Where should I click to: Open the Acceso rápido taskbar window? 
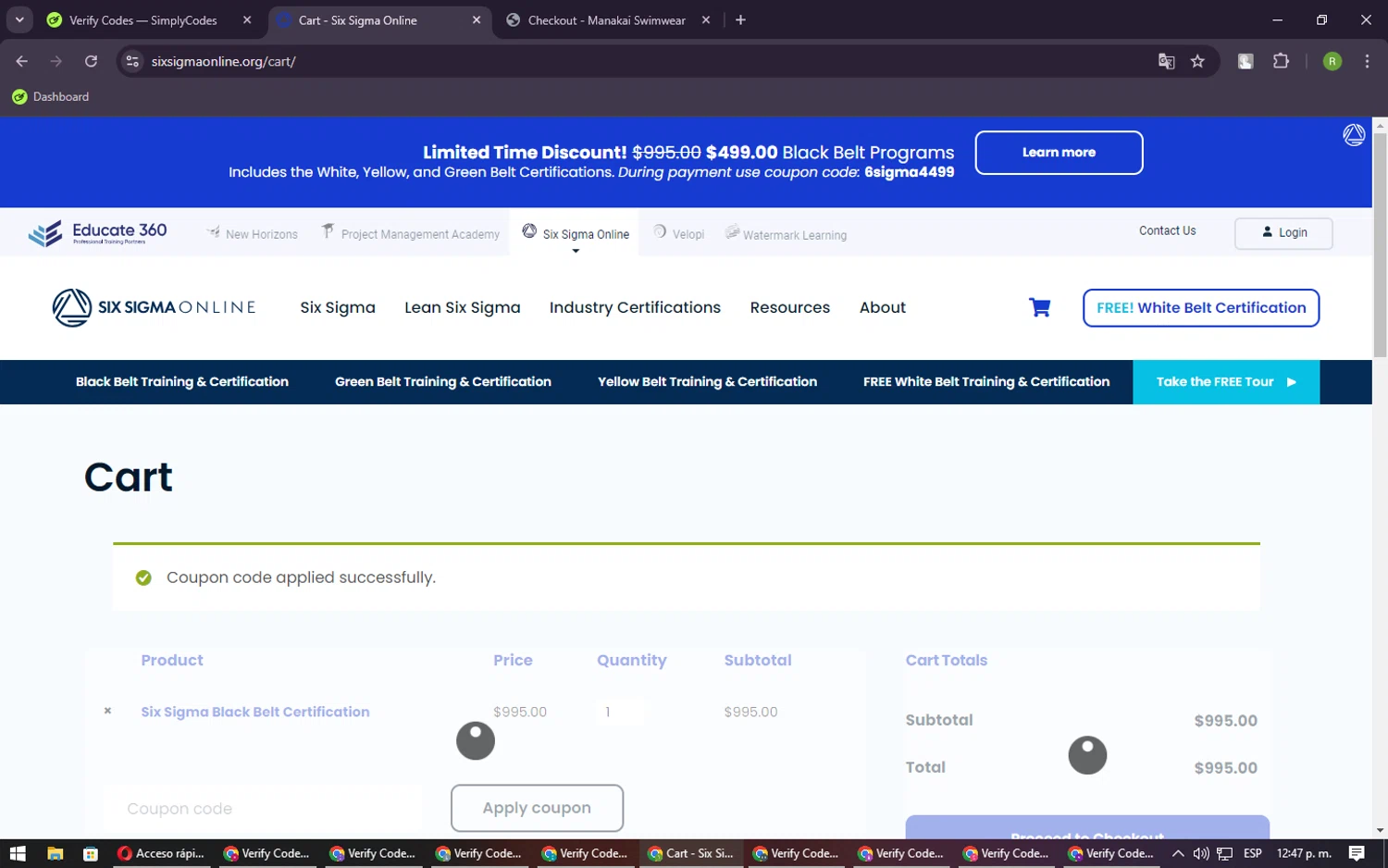(x=161, y=853)
